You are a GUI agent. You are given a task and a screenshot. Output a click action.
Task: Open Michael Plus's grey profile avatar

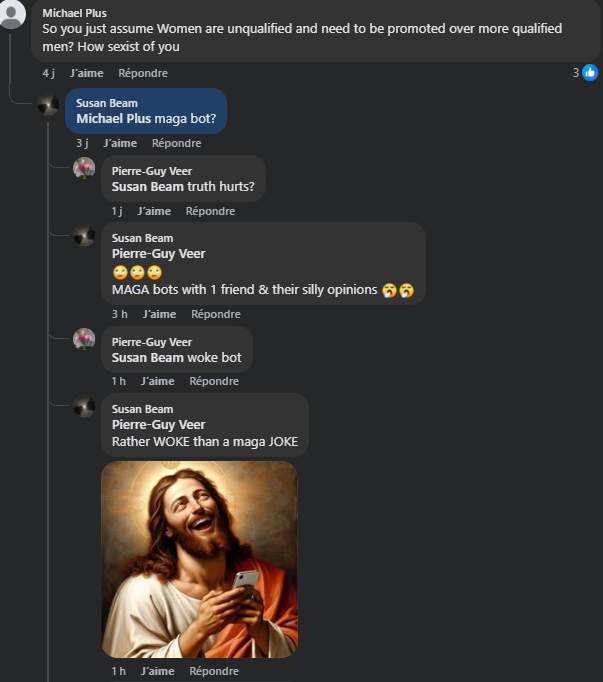[13, 13]
